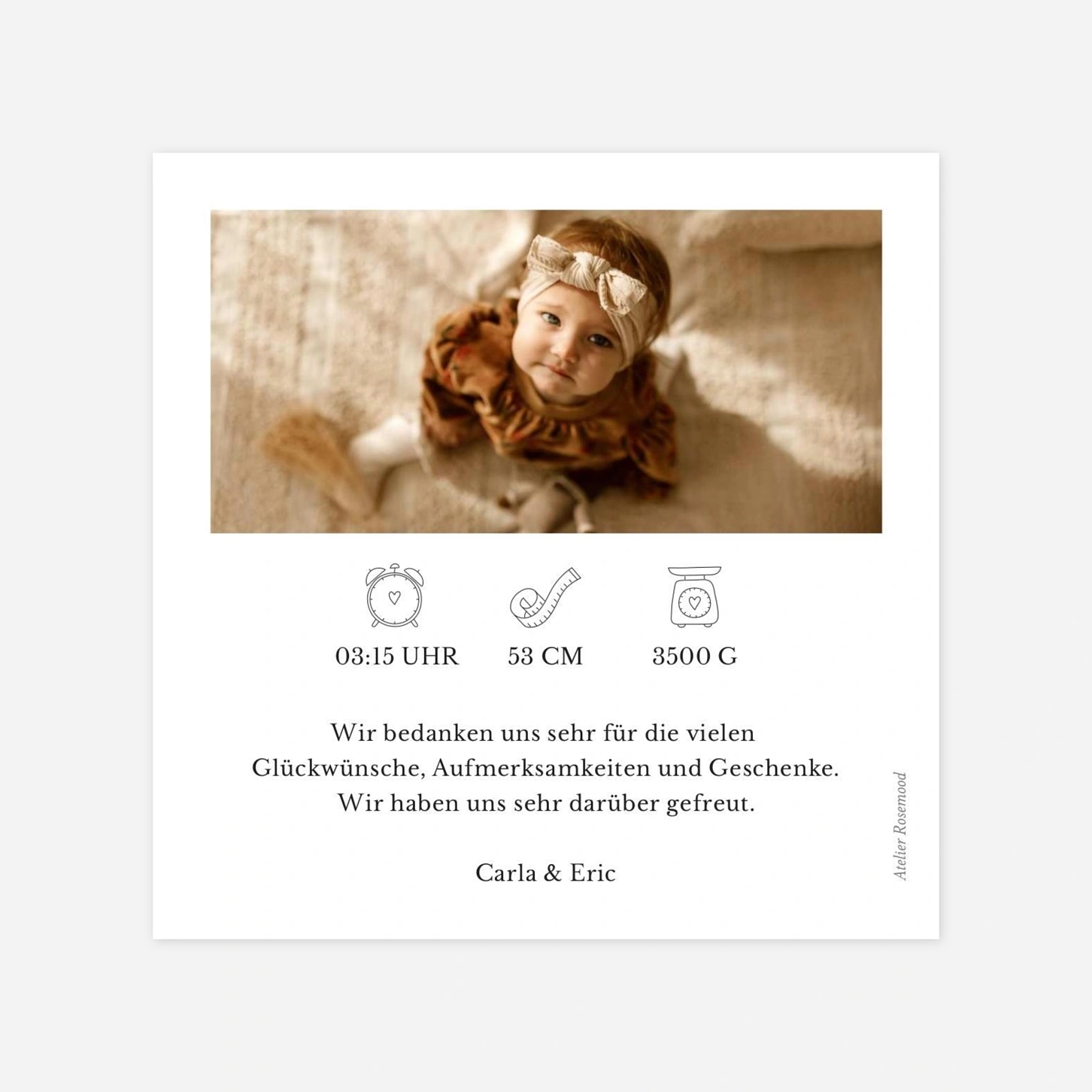The image size is (1092, 1092).
Task: Click the 53 CM length text
Action: 545,657
